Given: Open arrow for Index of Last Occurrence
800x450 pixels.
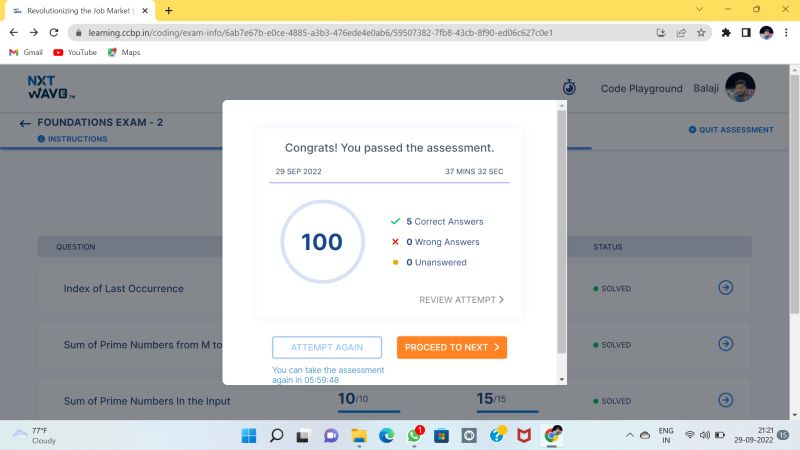Looking at the screenshot, I should coord(726,288).
